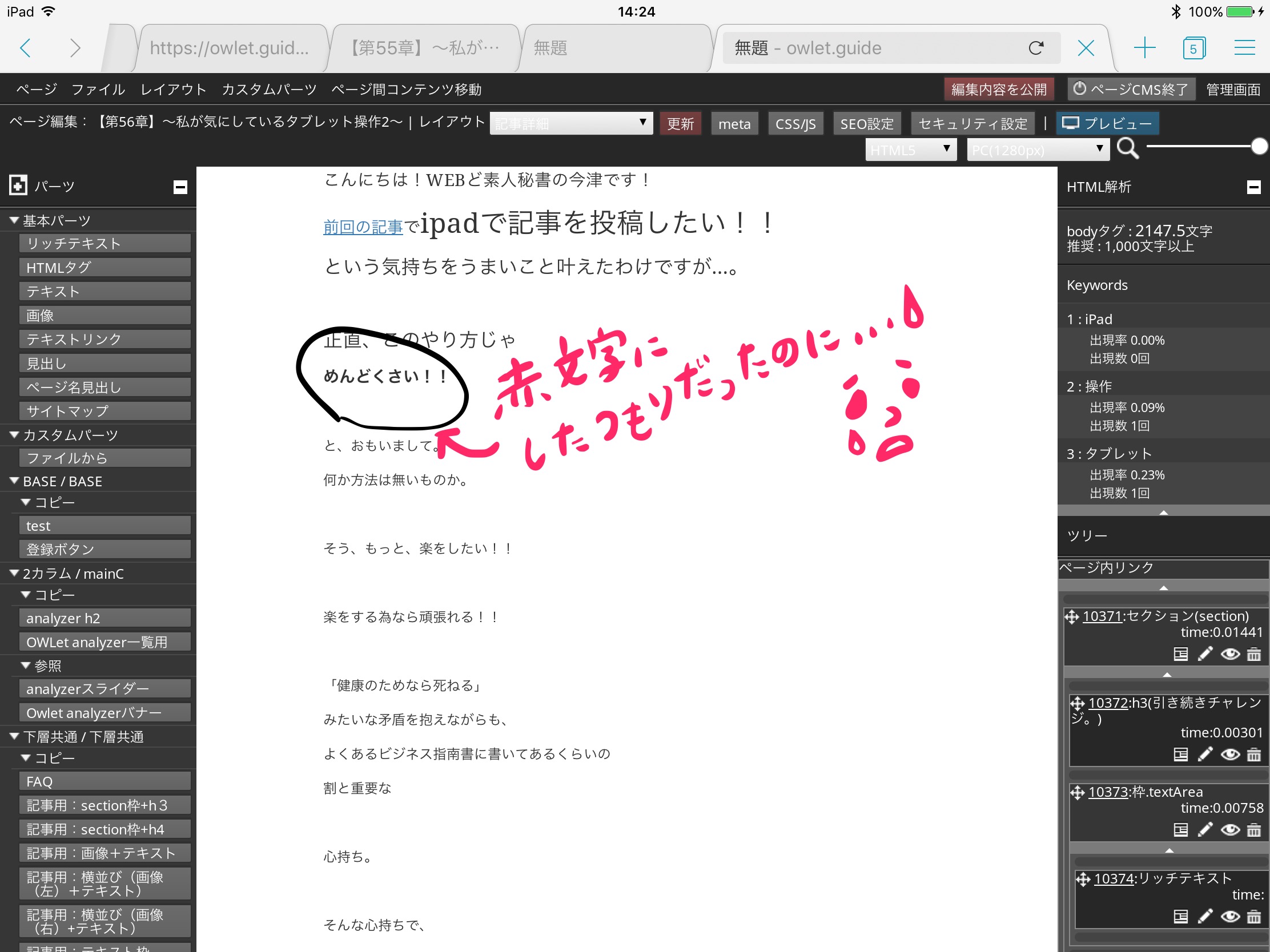Open the browser hamburger menu
The width and height of the screenshot is (1270, 952).
coord(1244,47)
